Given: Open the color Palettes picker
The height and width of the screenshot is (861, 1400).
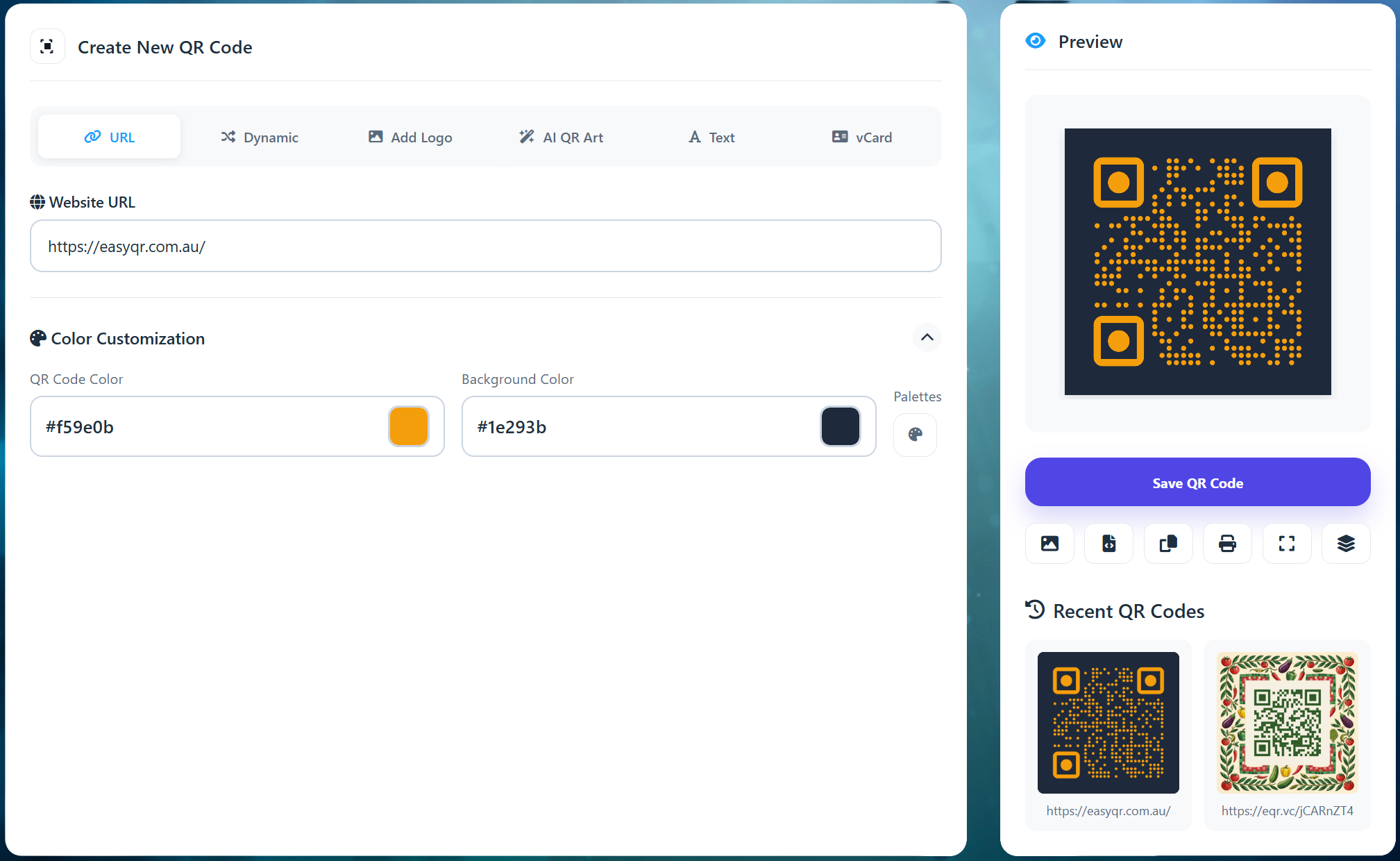Looking at the screenshot, I should coord(915,435).
